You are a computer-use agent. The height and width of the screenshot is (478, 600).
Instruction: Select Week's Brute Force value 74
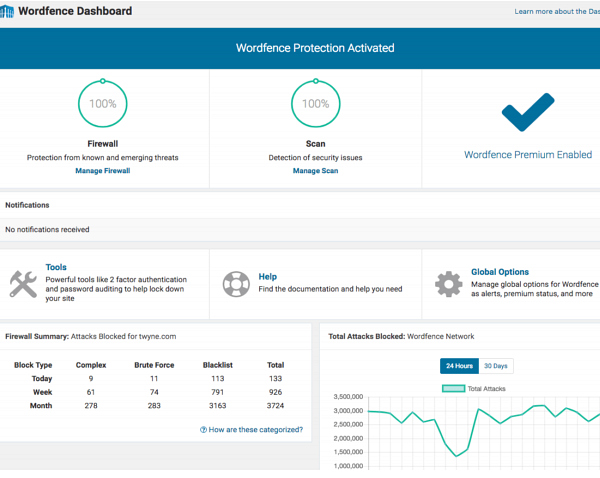coord(154,392)
